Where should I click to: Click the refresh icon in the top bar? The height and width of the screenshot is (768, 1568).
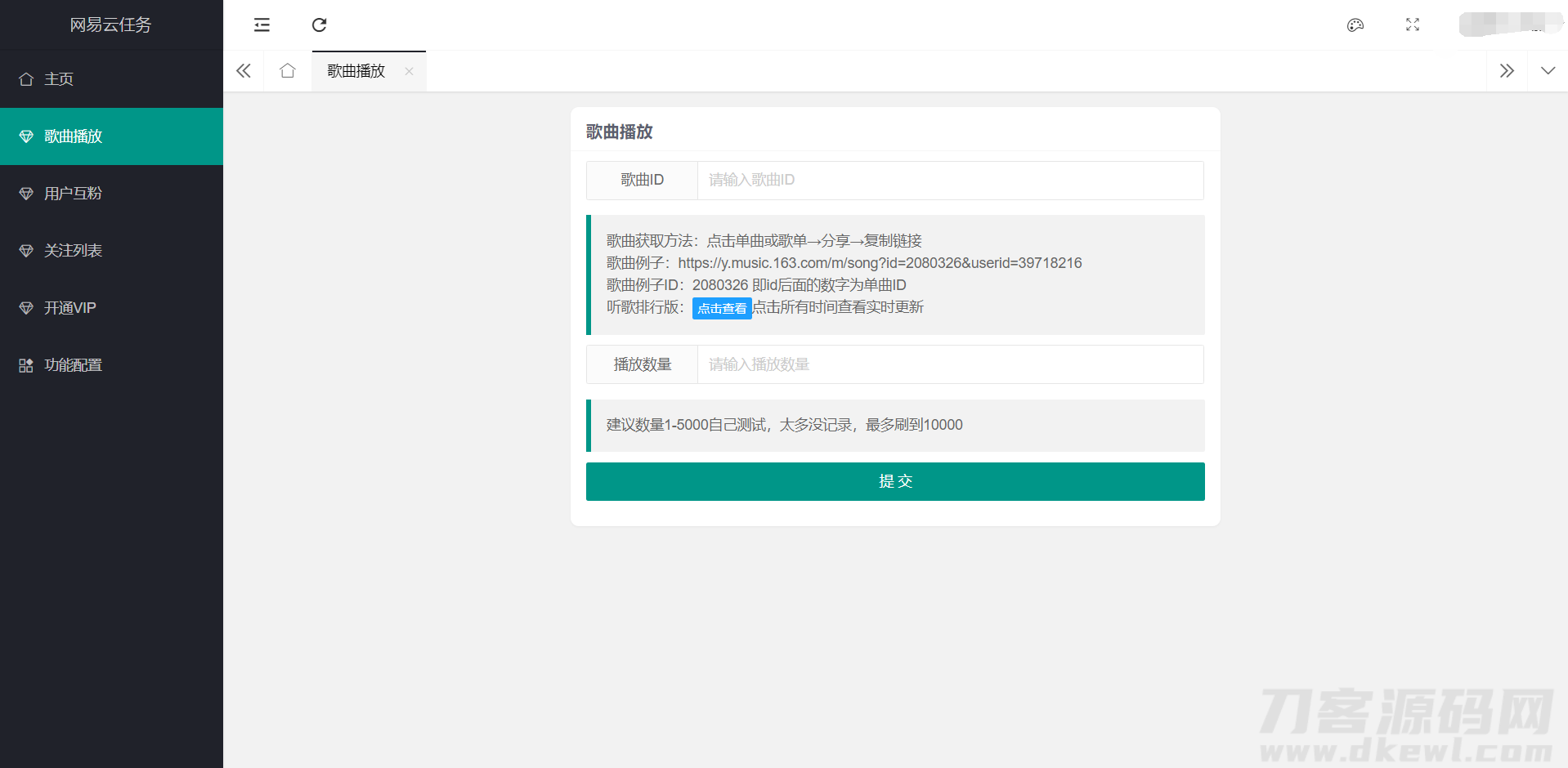tap(319, 25)
